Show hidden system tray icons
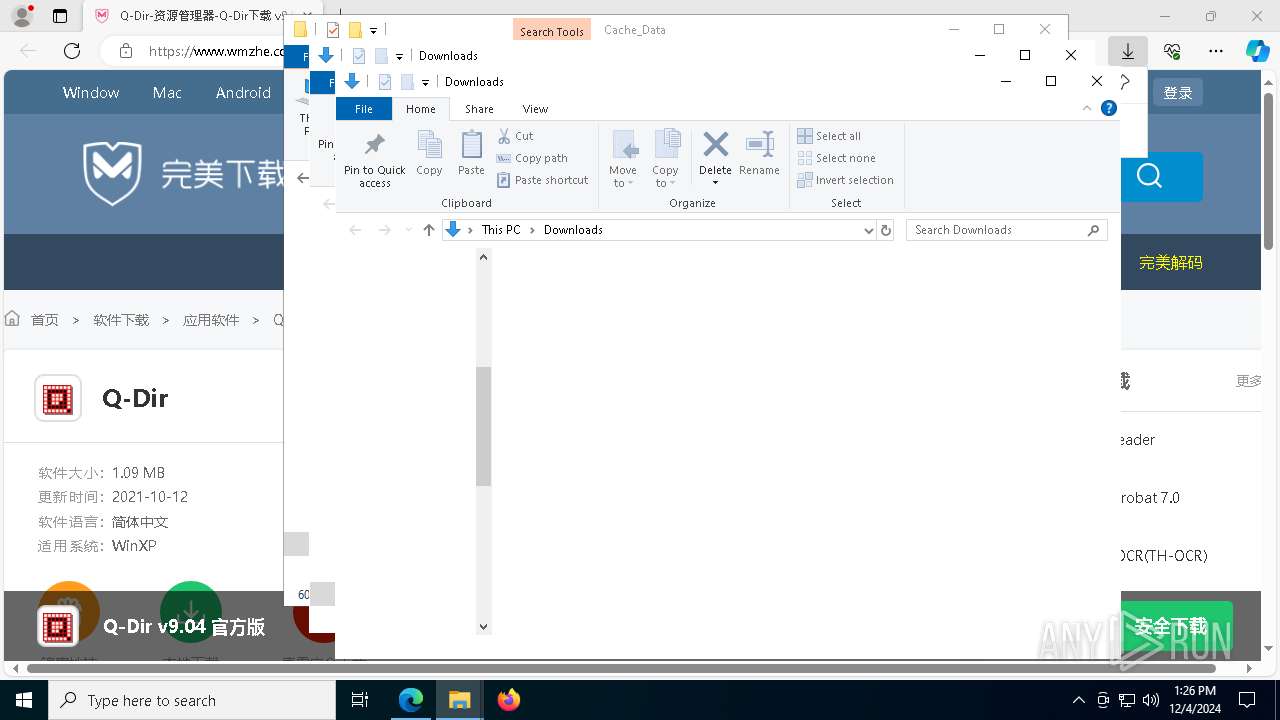This screenshot has height=720, width=1280. (1078, 700)
